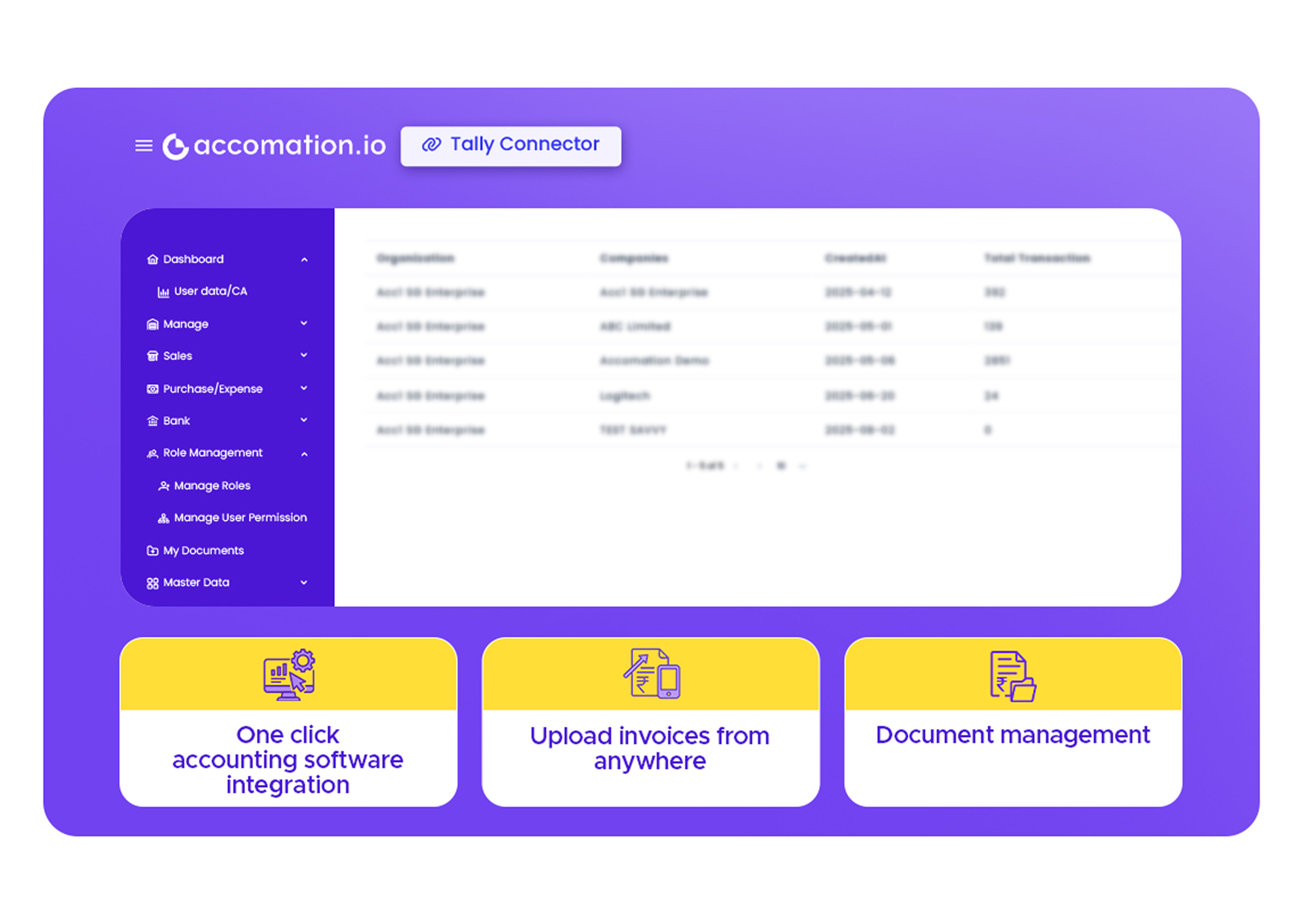
Task: Click the Bank building icon
Action: pyautogui.click(x=153, y=421)
